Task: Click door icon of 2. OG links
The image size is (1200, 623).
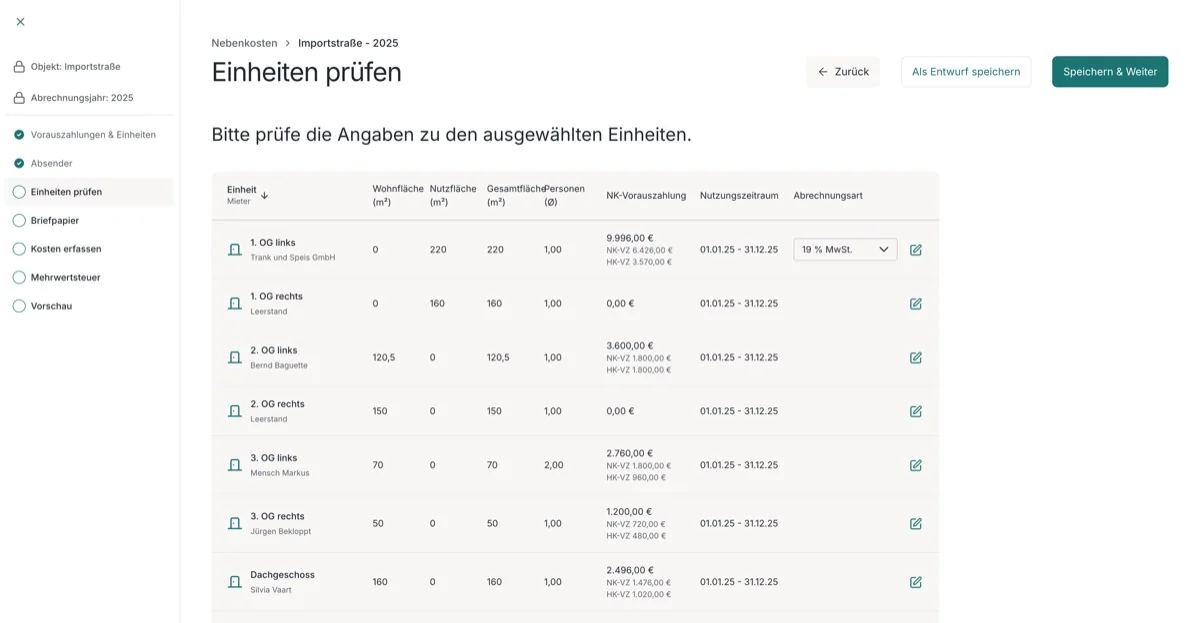Action: coord(235,358)
